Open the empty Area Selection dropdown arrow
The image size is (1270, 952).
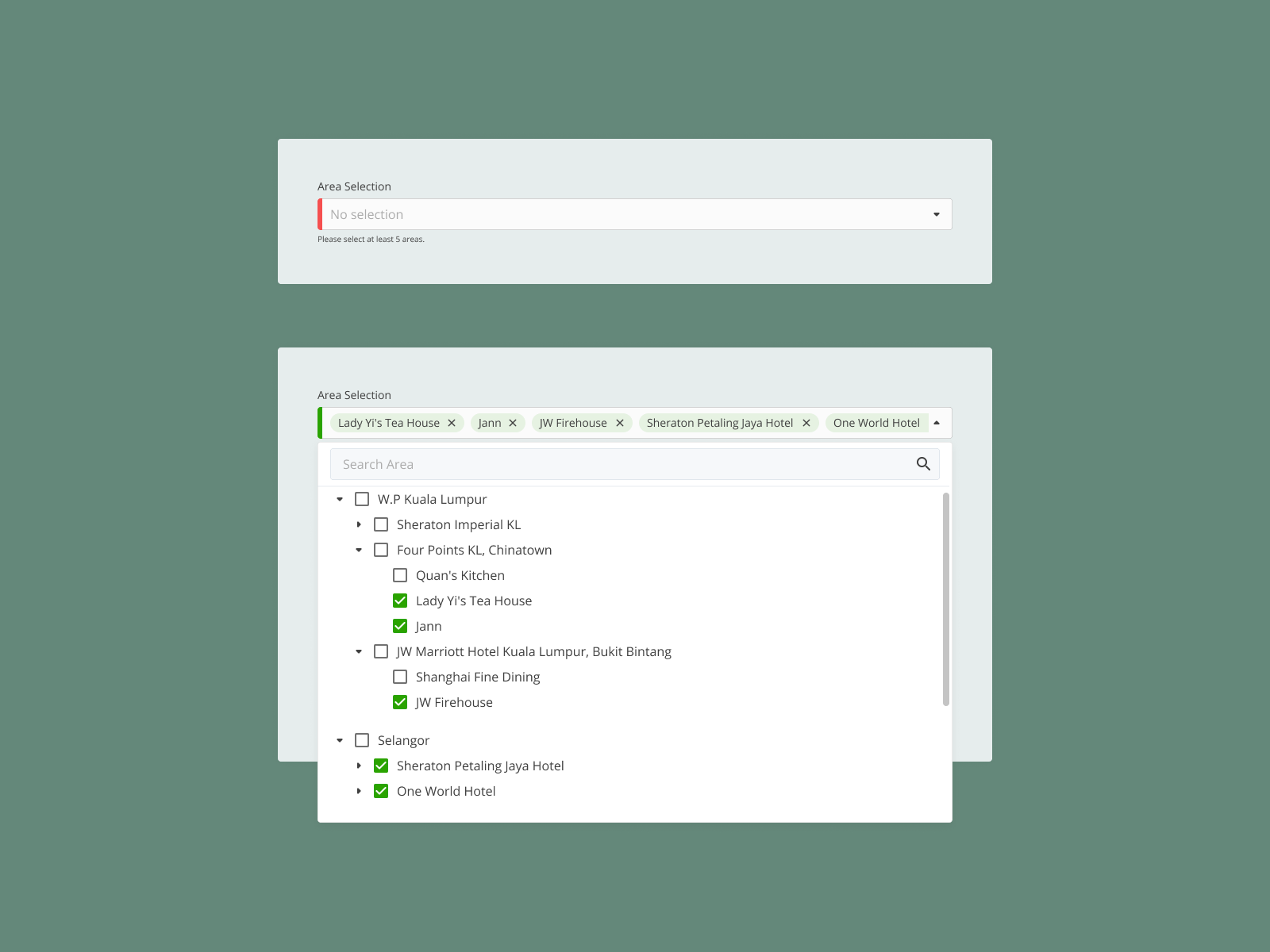tap(937, 213)
